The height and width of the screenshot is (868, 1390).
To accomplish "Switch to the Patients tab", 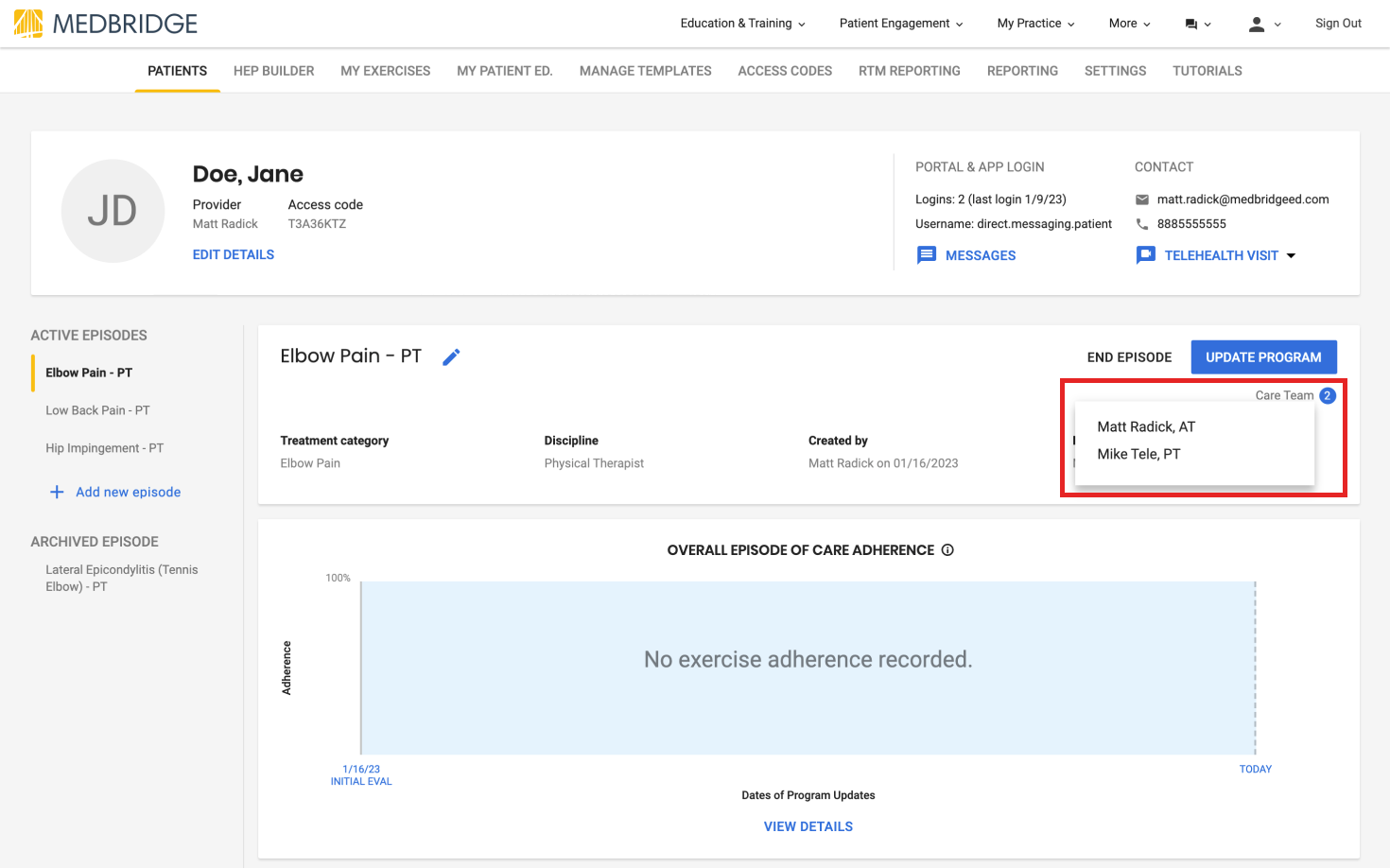I will pyautogui.click(x=178, y=71).
